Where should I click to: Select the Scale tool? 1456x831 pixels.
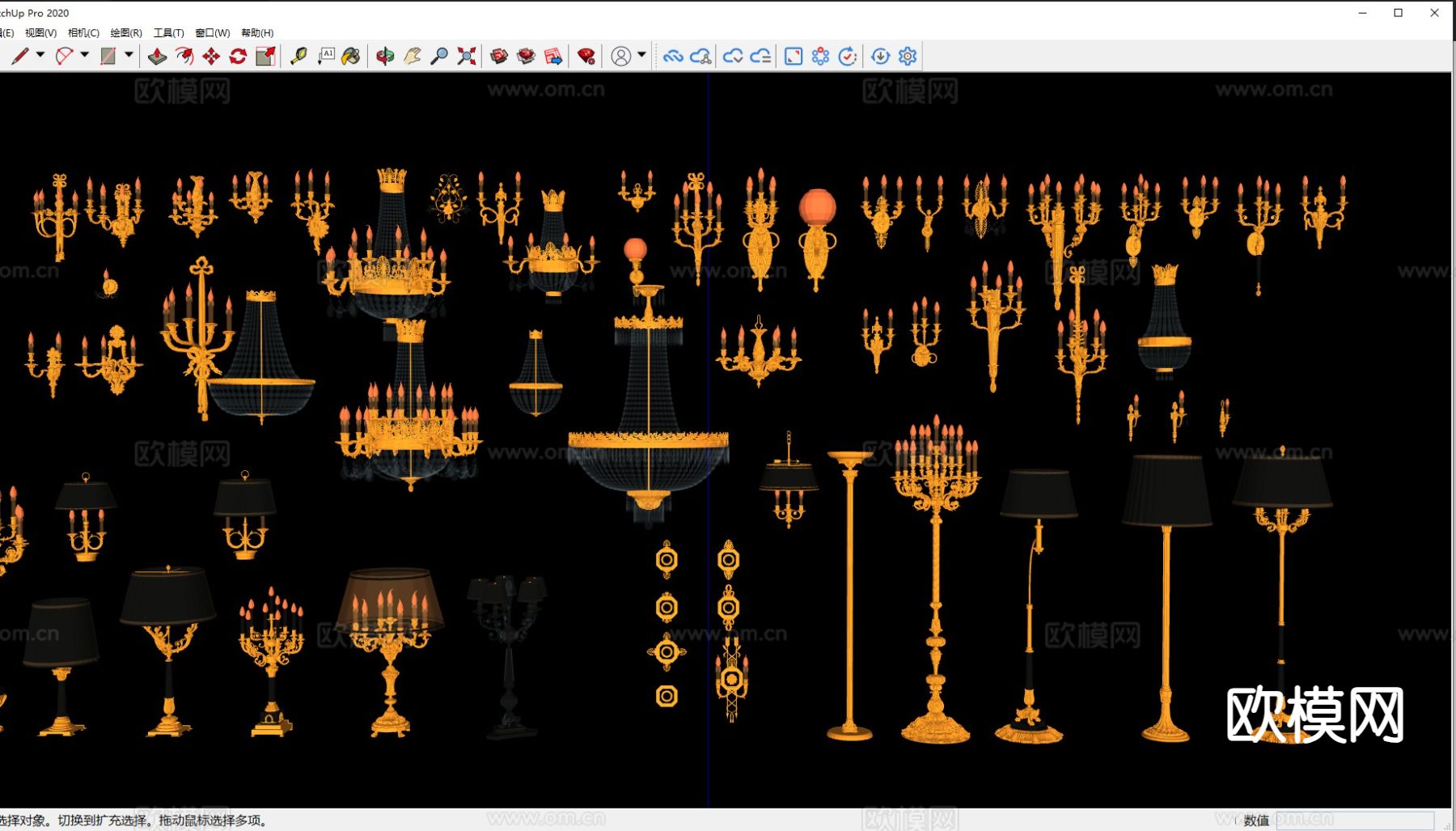click(x=265, y=56)
